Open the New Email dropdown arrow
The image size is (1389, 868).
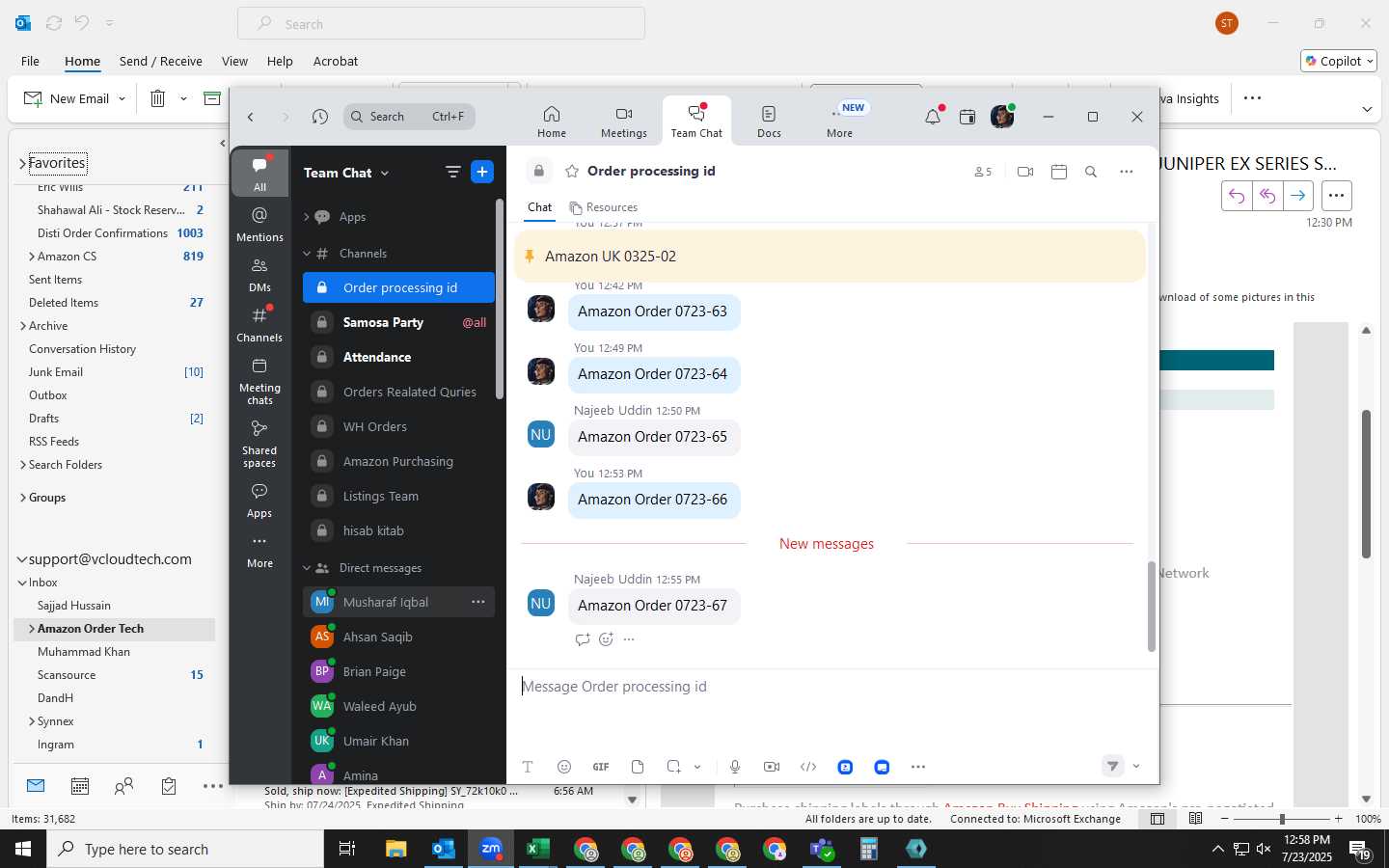pyautogui.click(x=122, y=98)
